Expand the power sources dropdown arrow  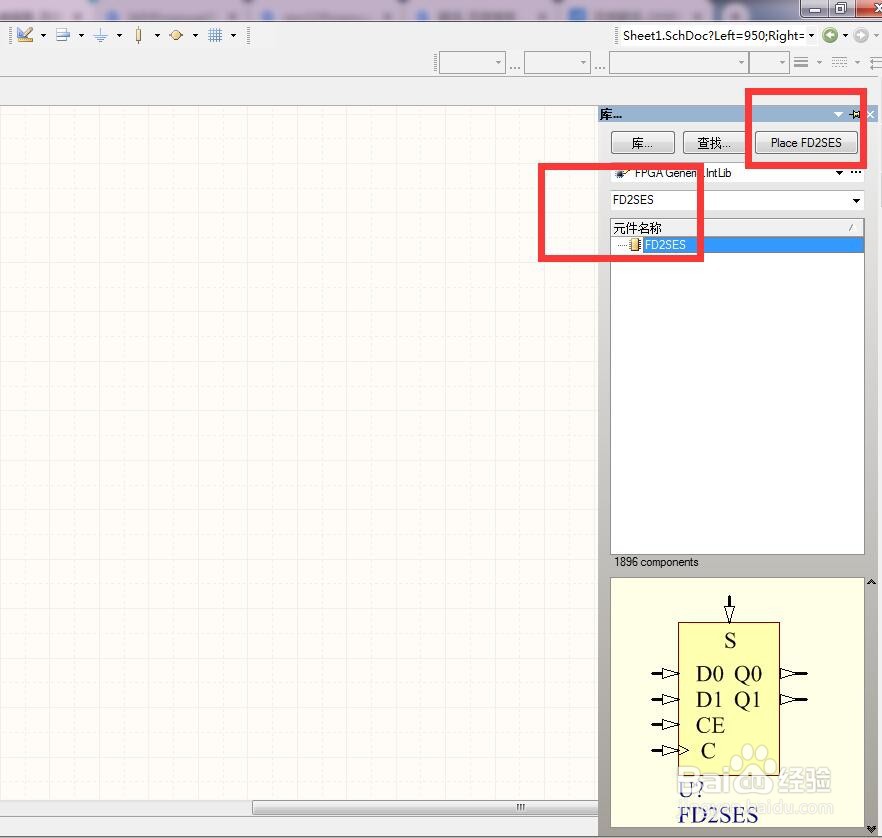(x=119, y=35)
